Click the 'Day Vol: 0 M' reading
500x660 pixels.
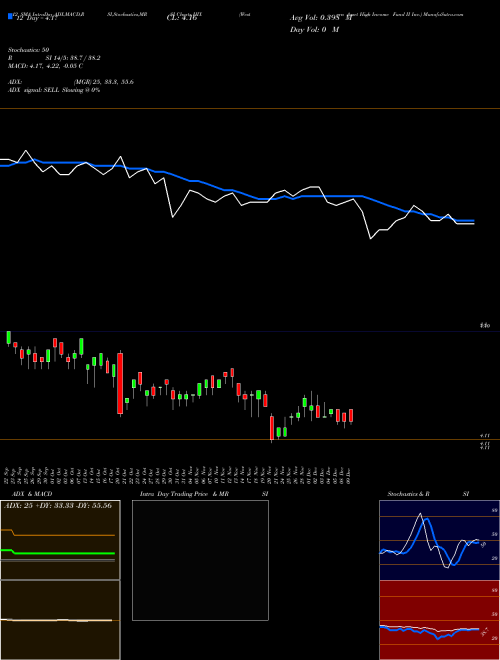point(314,30)
